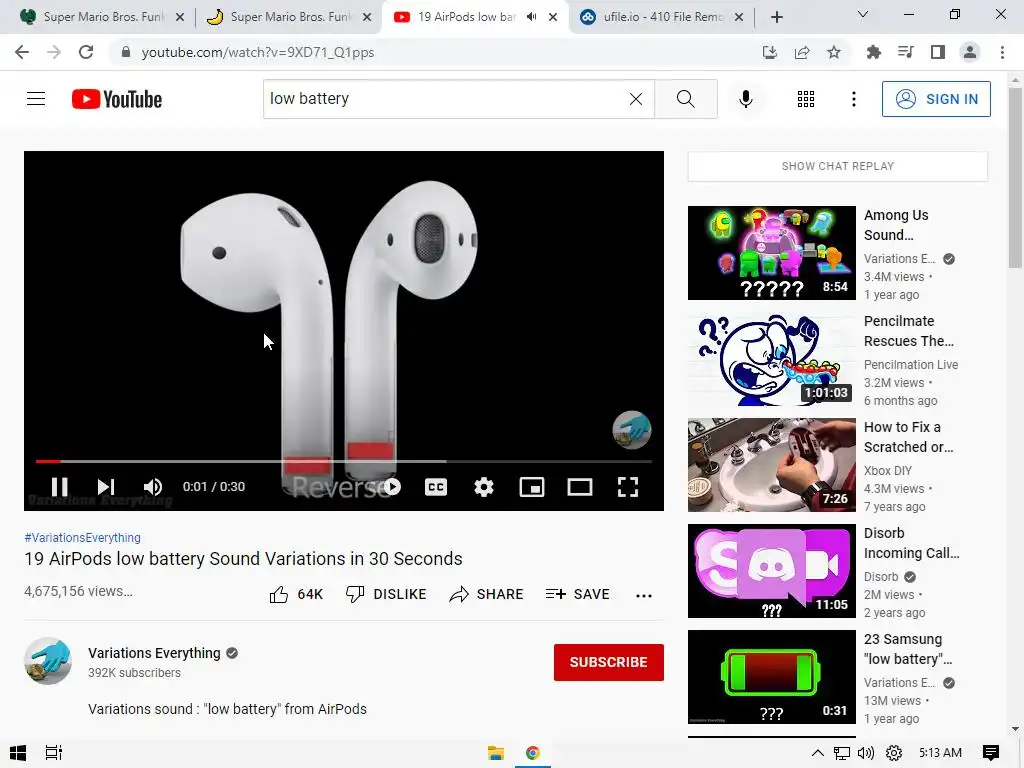Reload the page

pyautogui.click(x=86, y=52)
